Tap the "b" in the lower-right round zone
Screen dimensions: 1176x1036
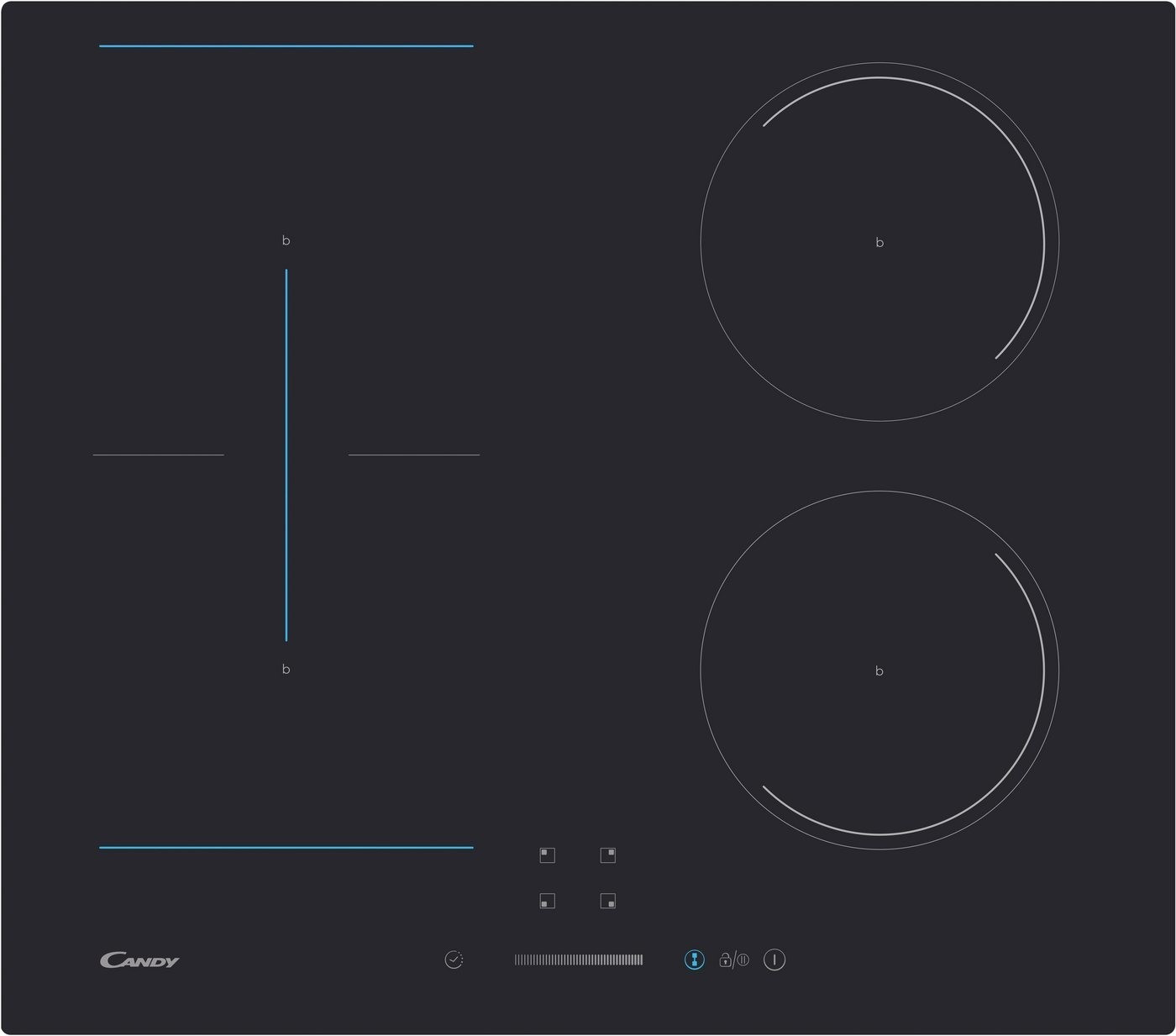(879, 671)
